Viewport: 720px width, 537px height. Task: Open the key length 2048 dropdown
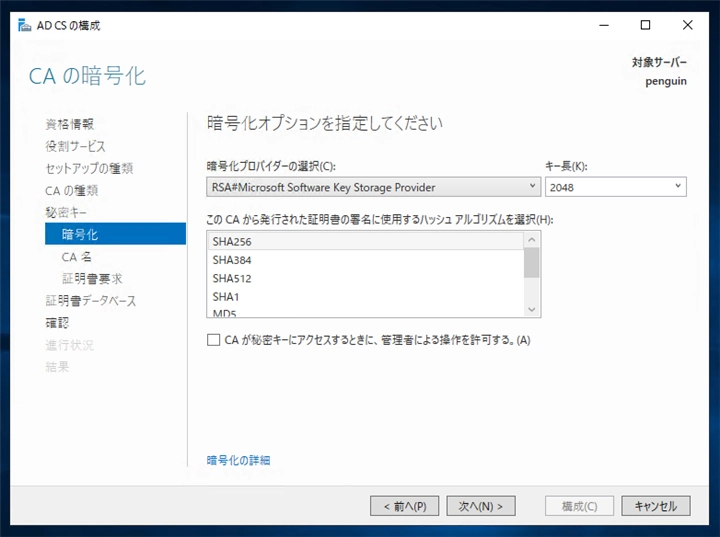[616, 187]
